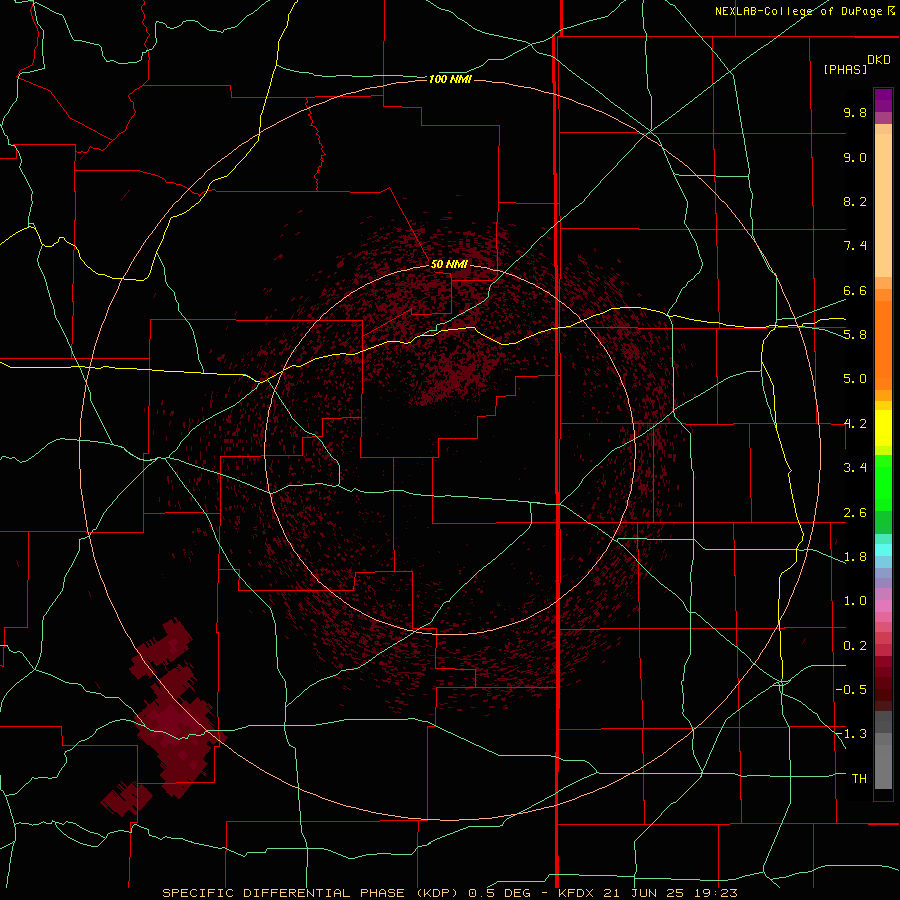Select the 2.6 color scale value

(x=855, y=513)
